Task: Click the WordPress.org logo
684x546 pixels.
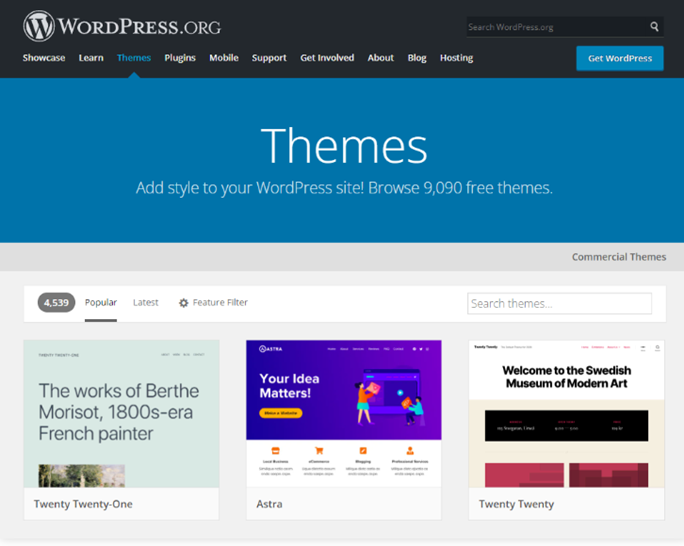Action: pos(122,26)
